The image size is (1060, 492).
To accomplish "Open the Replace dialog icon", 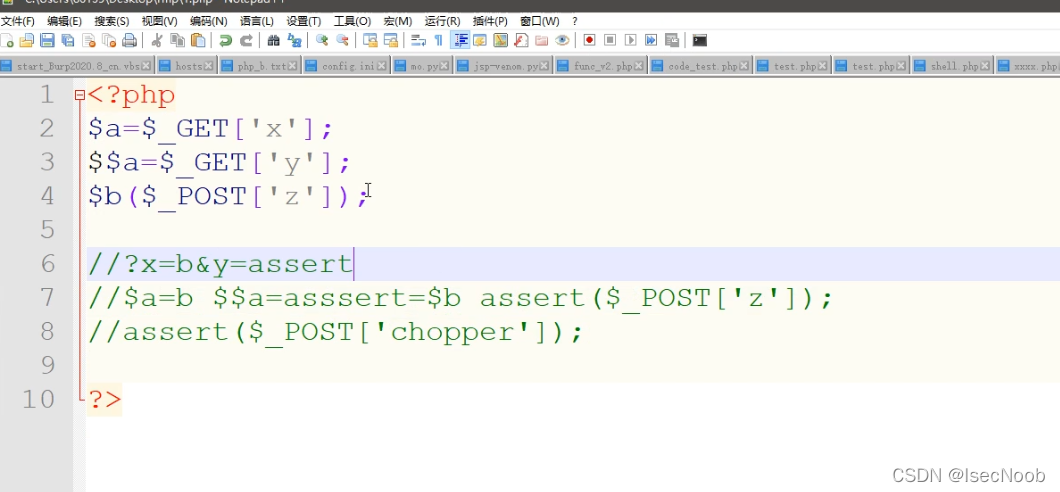I will (x=294, y=41).
